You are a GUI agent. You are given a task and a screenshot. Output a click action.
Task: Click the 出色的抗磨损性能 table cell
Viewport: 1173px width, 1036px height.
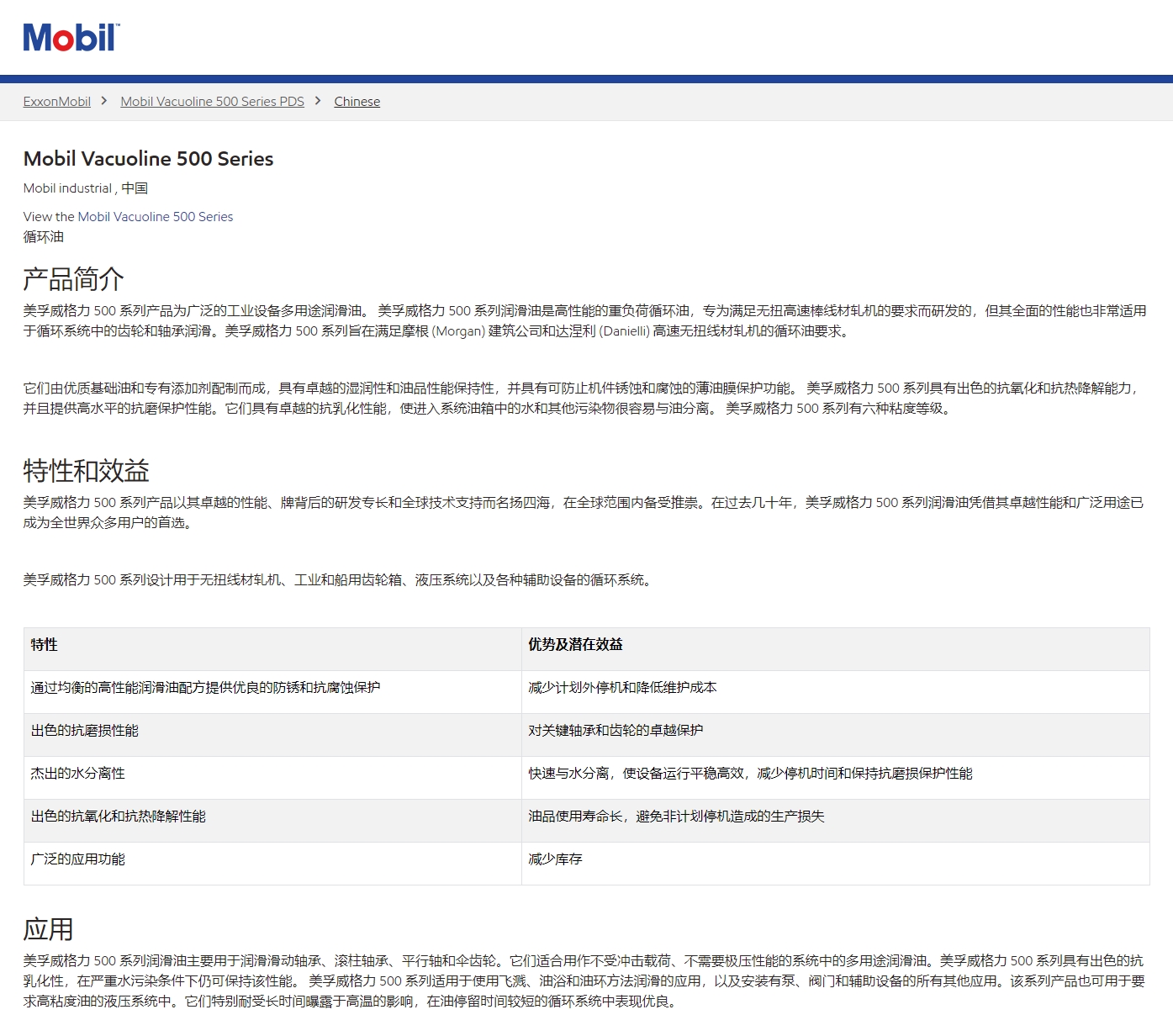coord(272,735)
